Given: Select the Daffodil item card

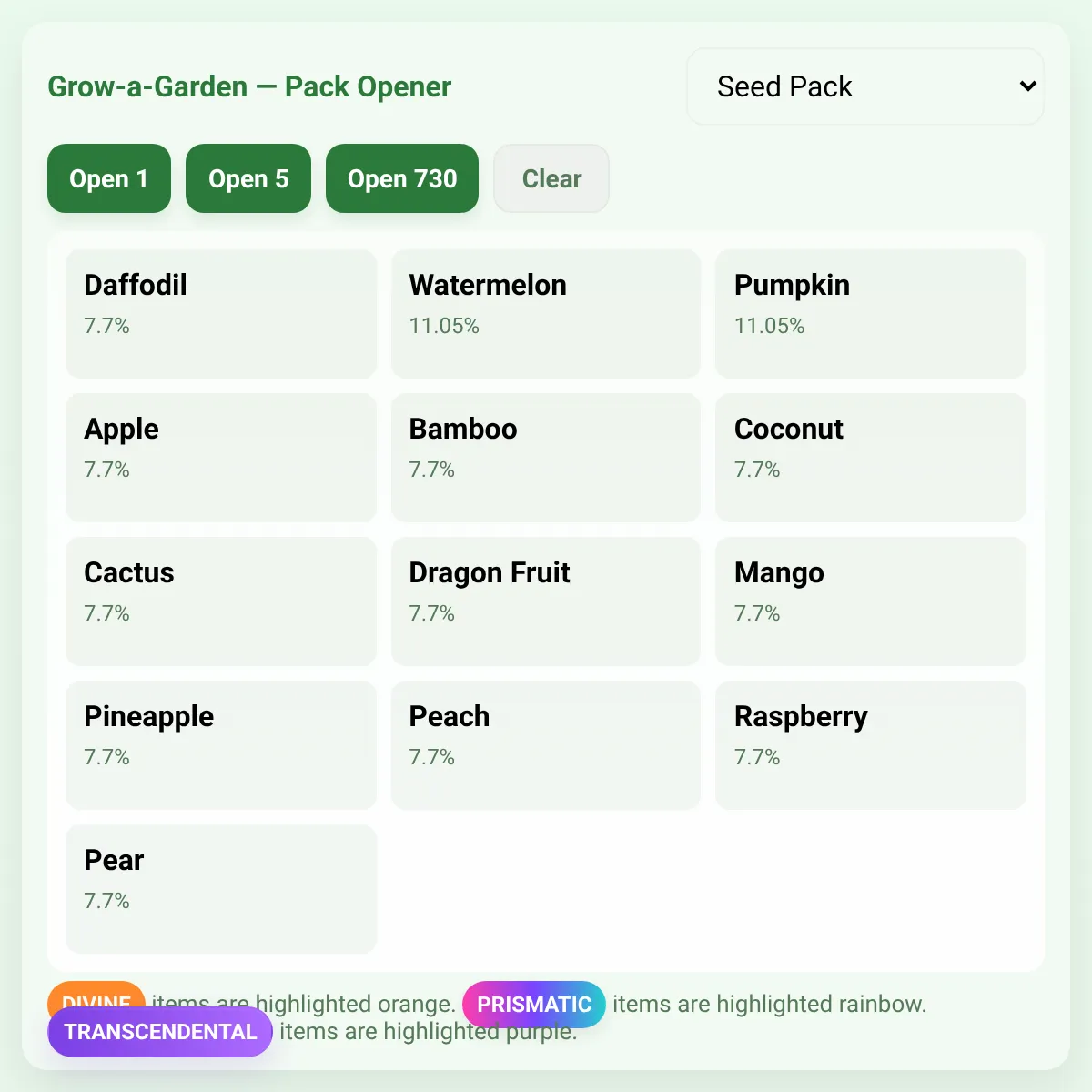Looking at the screenshot, I should [221, 314].
